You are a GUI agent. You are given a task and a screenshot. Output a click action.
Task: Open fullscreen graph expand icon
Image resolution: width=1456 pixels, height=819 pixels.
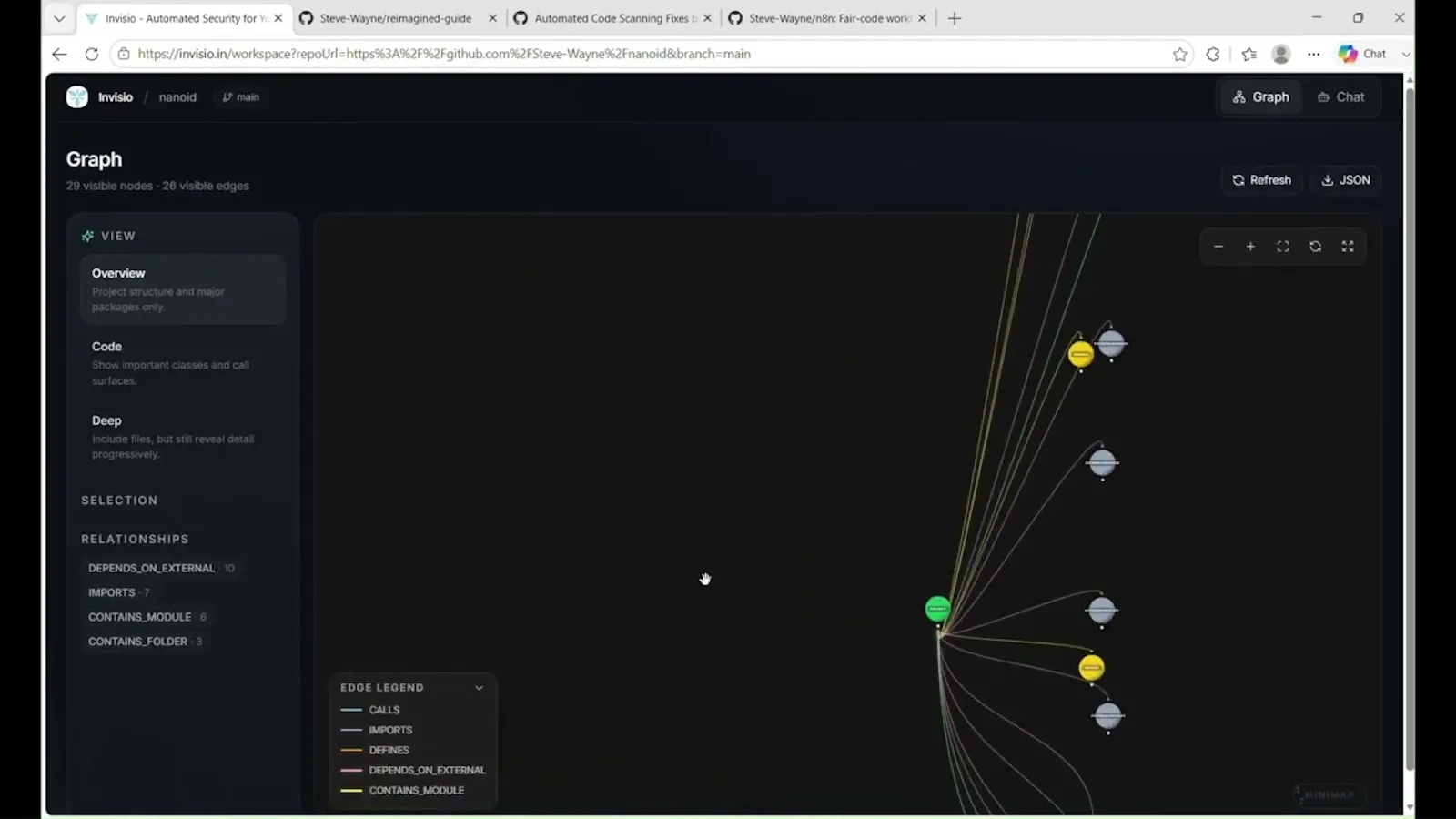[x=1348, y=247]
